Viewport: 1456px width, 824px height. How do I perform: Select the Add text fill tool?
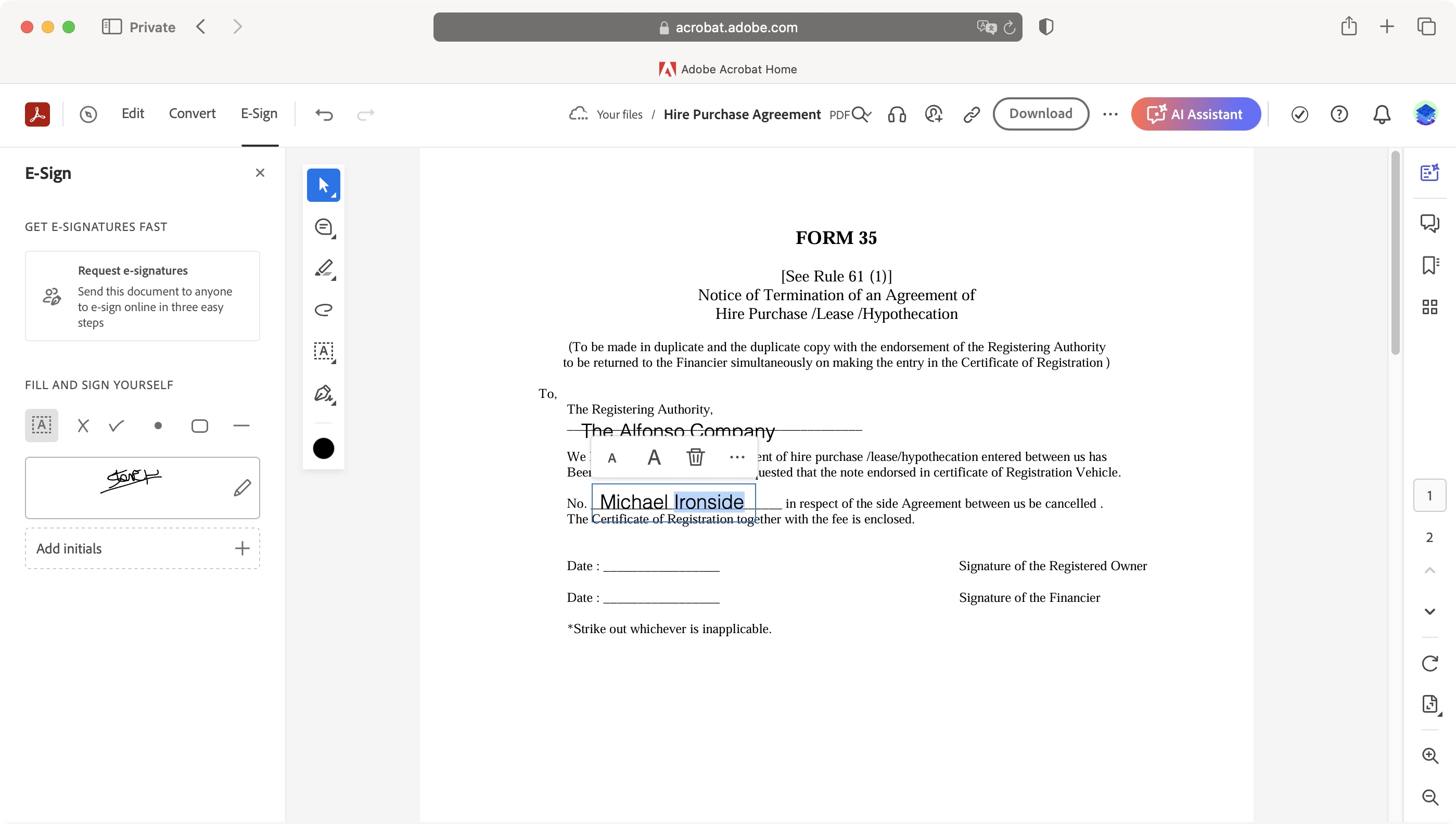pos(41,425)
